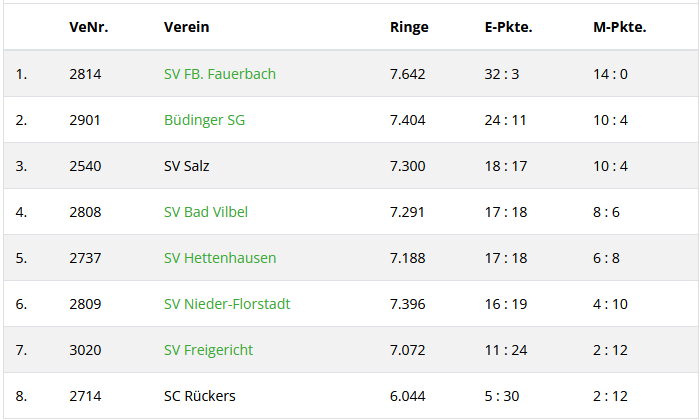Select the SC Rückers club name
The height and width of the screenshot is (420, 700).
pyautogui.click(x=199, y=396)
